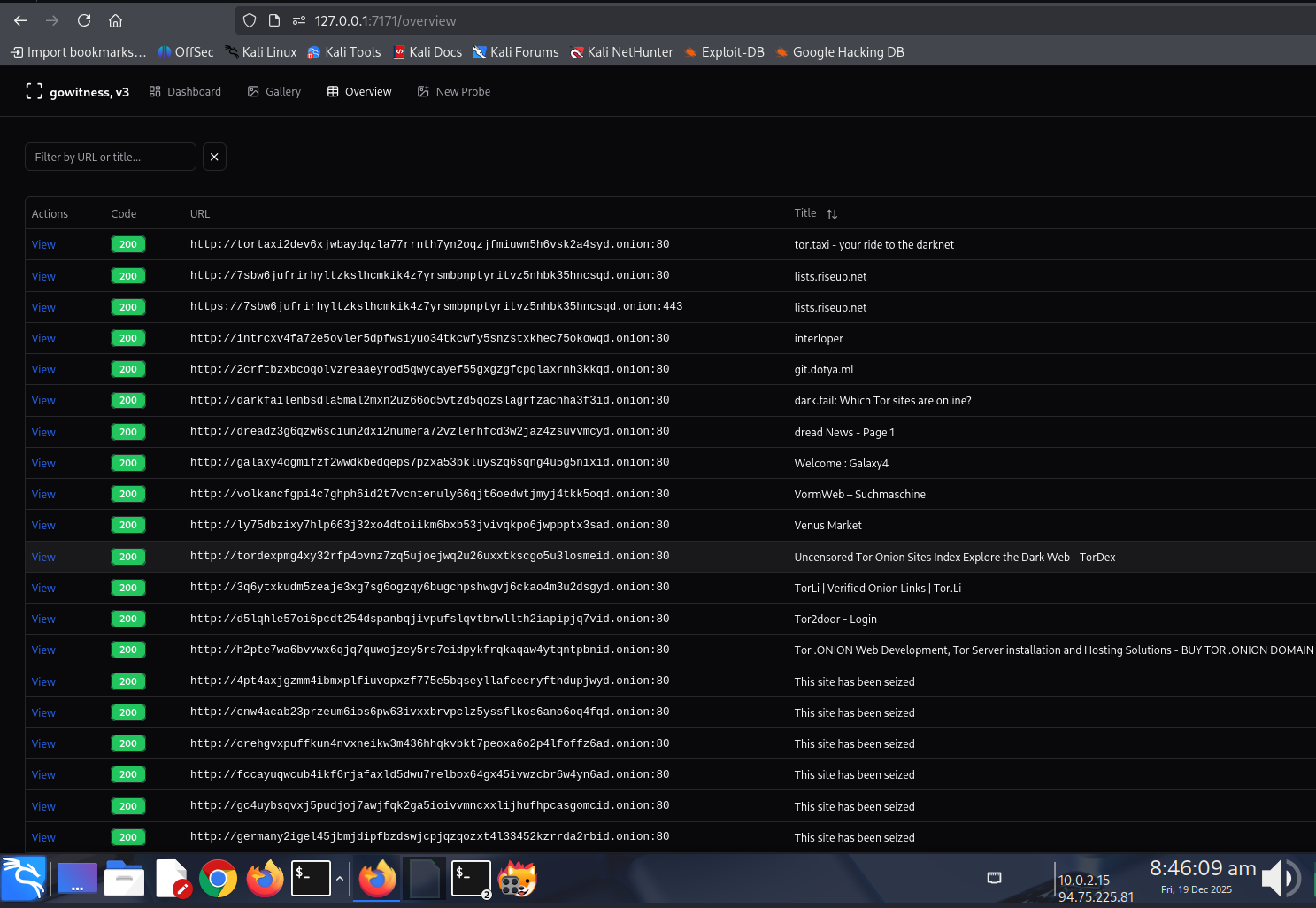
Task: Expand the terminal launcher dropdown caret
Action: coord(340,879)
